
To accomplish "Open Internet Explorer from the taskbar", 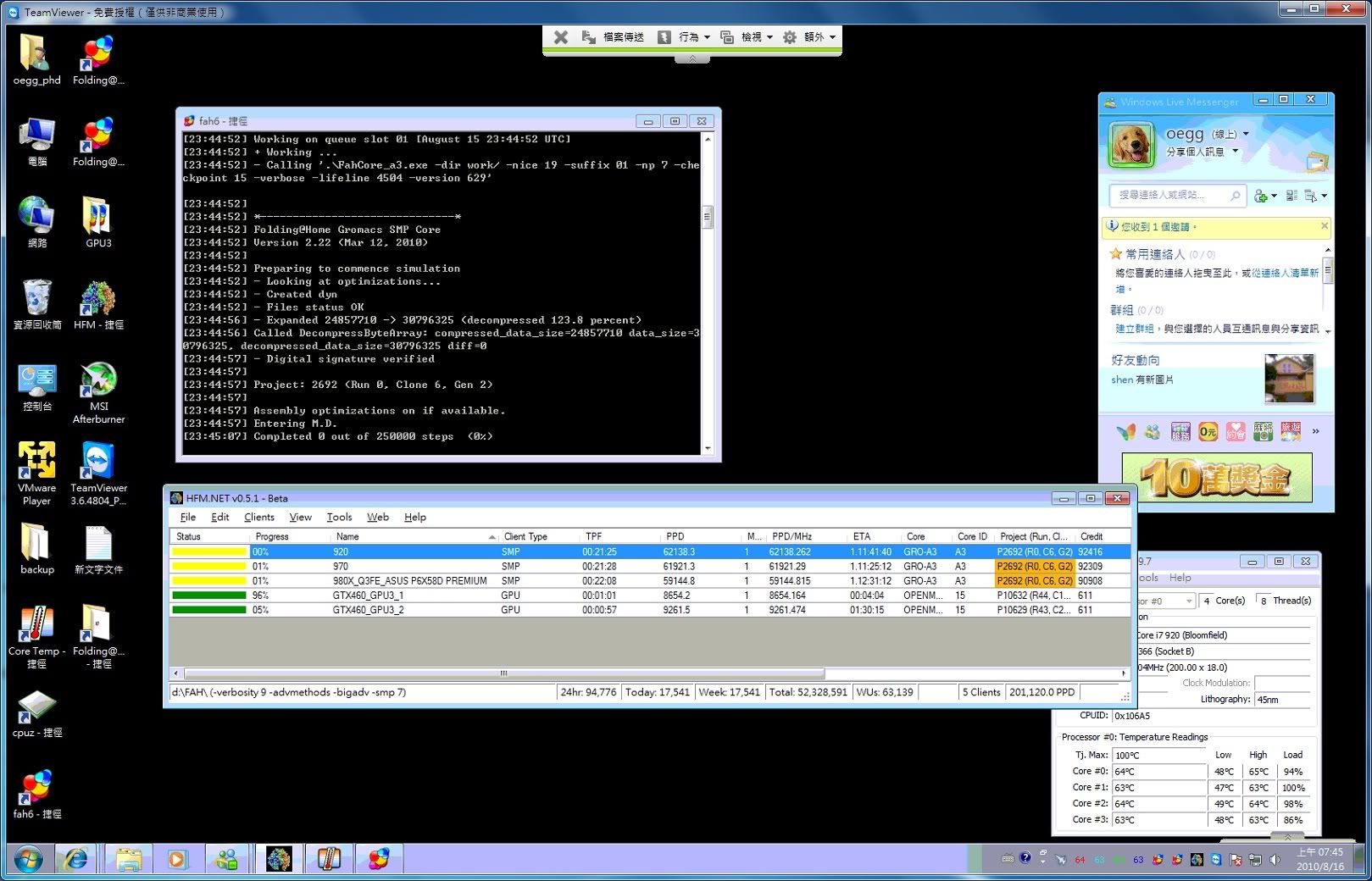I will [x=76, y=859].
